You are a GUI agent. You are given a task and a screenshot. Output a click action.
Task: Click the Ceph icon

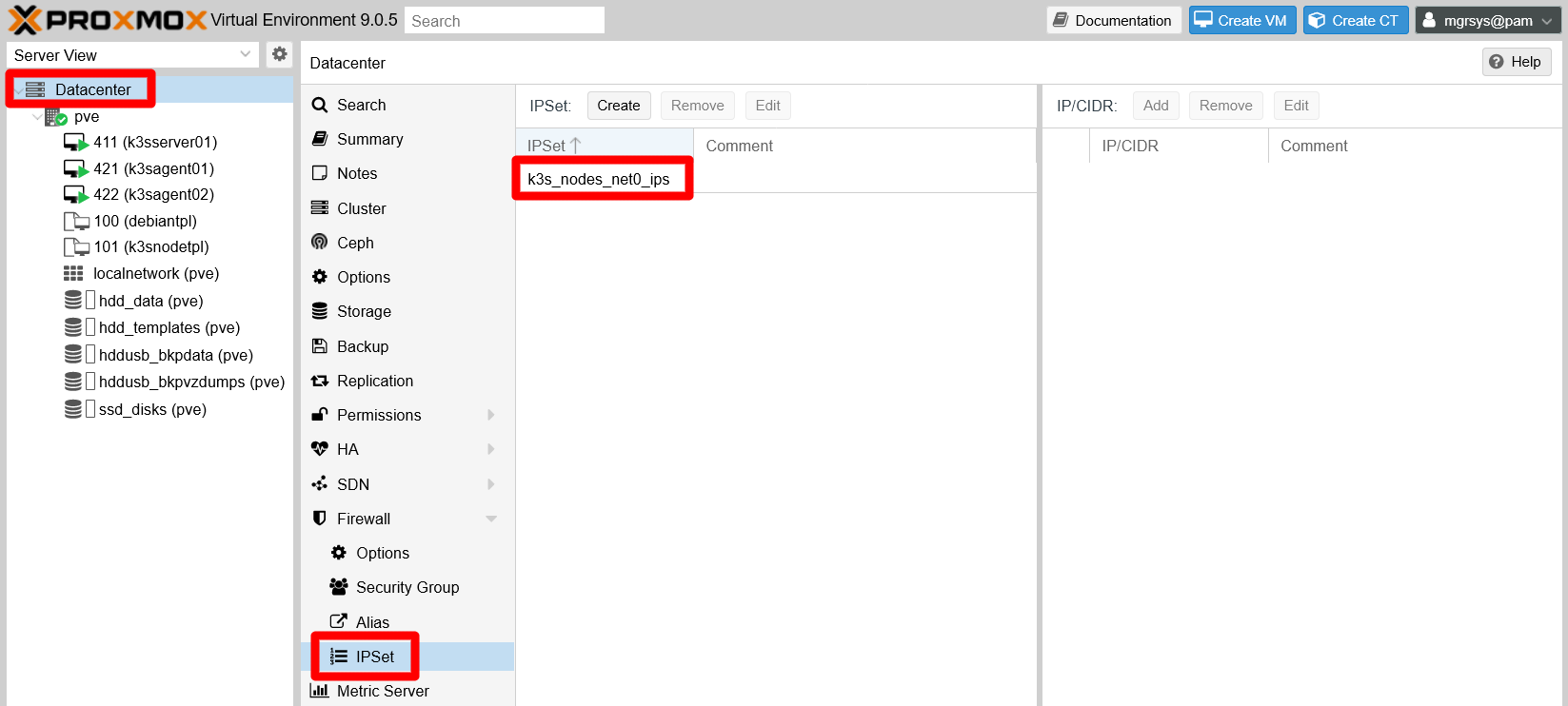[320, 242]
